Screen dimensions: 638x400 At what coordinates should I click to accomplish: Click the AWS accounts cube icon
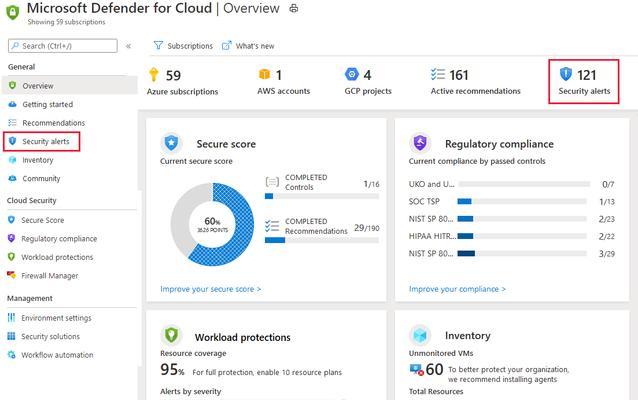(264, 74)
